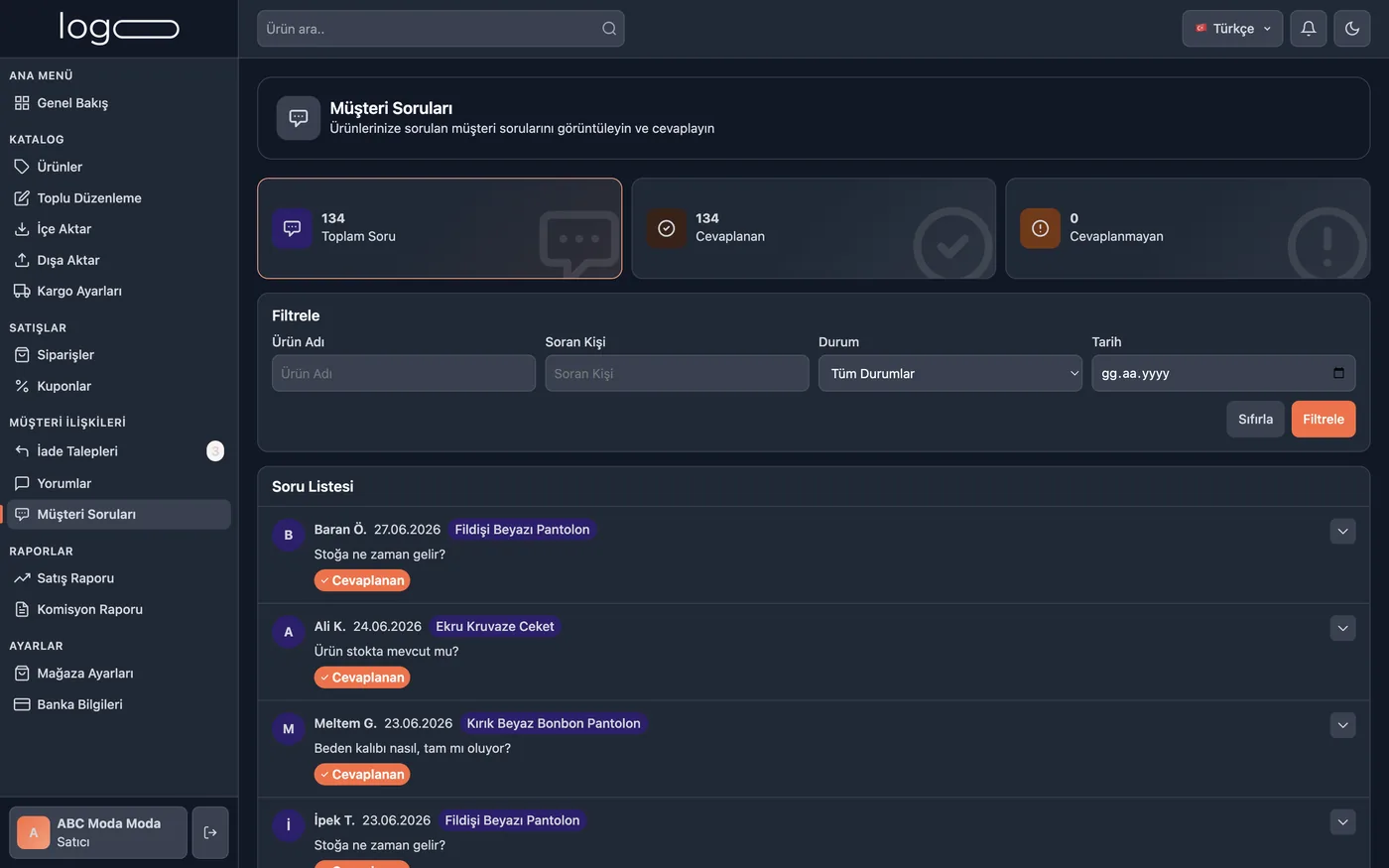Click the Cevaplanmayan warning icon
The image size is (1389, 868).
pos(1040,228)
